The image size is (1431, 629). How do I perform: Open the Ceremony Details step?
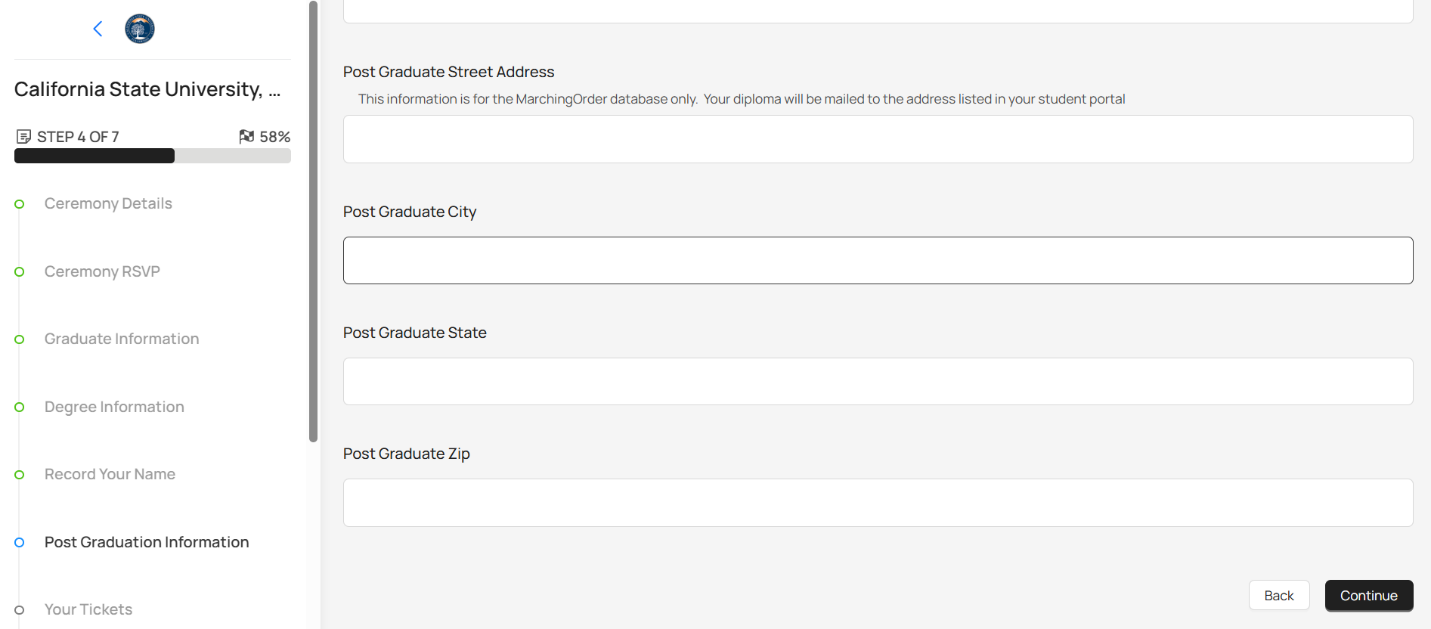108,204
